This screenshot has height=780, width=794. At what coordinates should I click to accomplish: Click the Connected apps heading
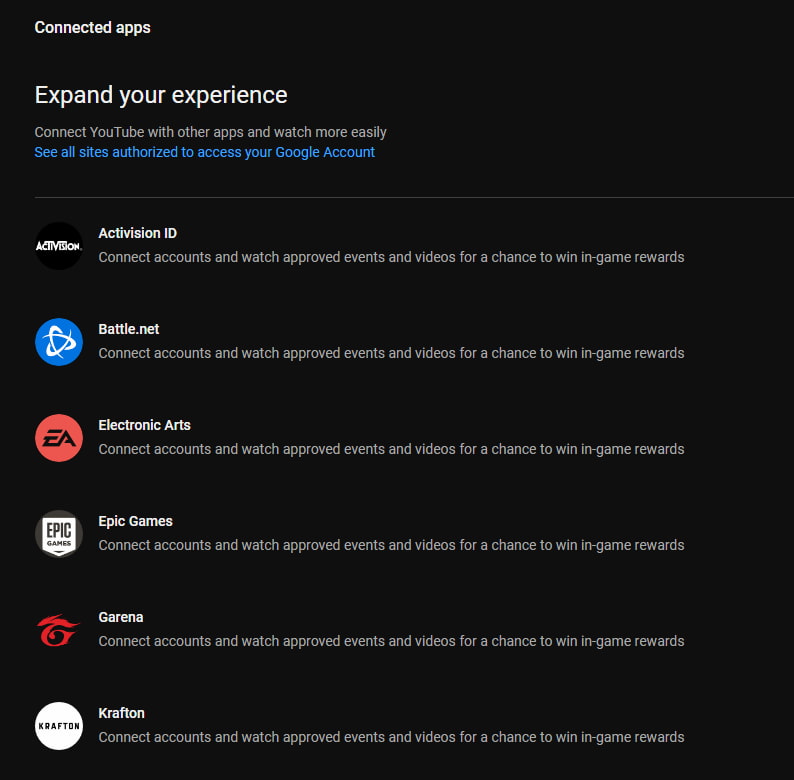(x=92, y=27)
